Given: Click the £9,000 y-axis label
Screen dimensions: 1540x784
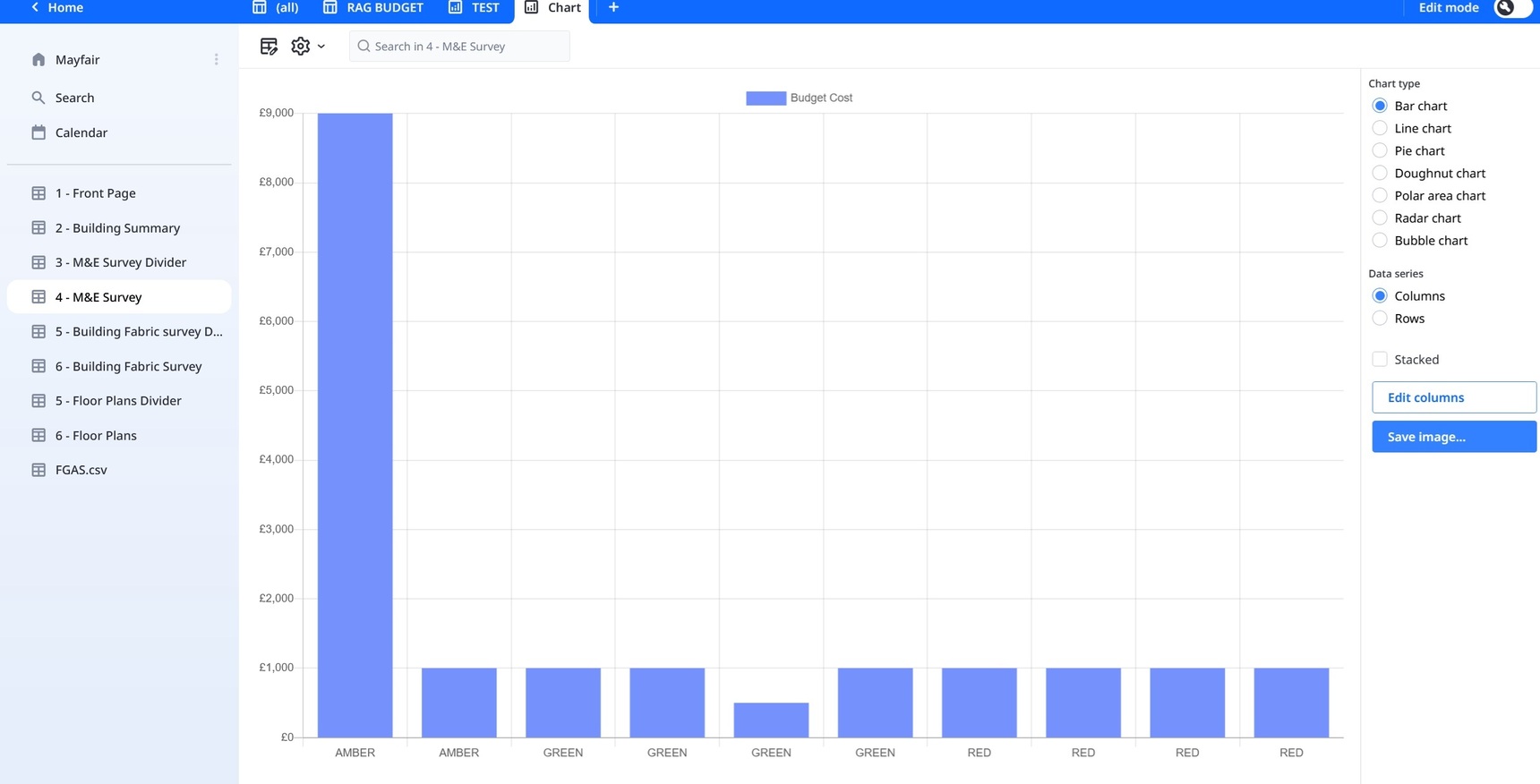Looking at the screenshot, I should (276, 113).
